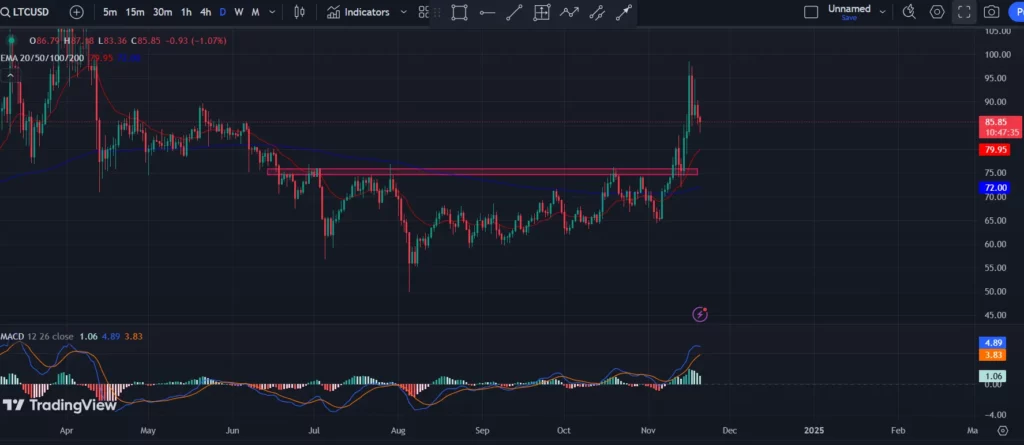Expand the layout manage chevron
This screenshot has height=445, width=1024.
click(x=883, y=12)
